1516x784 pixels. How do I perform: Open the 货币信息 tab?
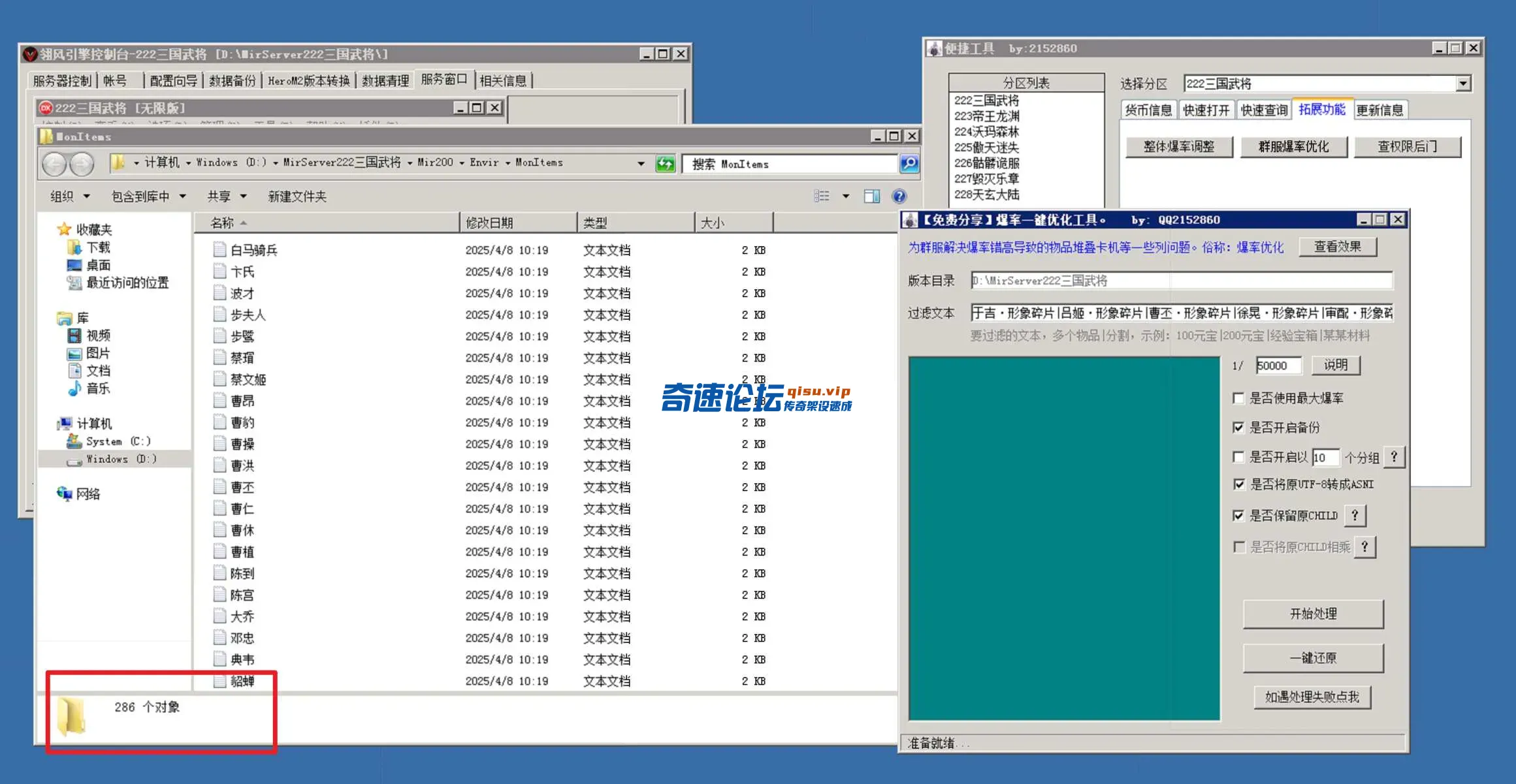click(1148, 110)
